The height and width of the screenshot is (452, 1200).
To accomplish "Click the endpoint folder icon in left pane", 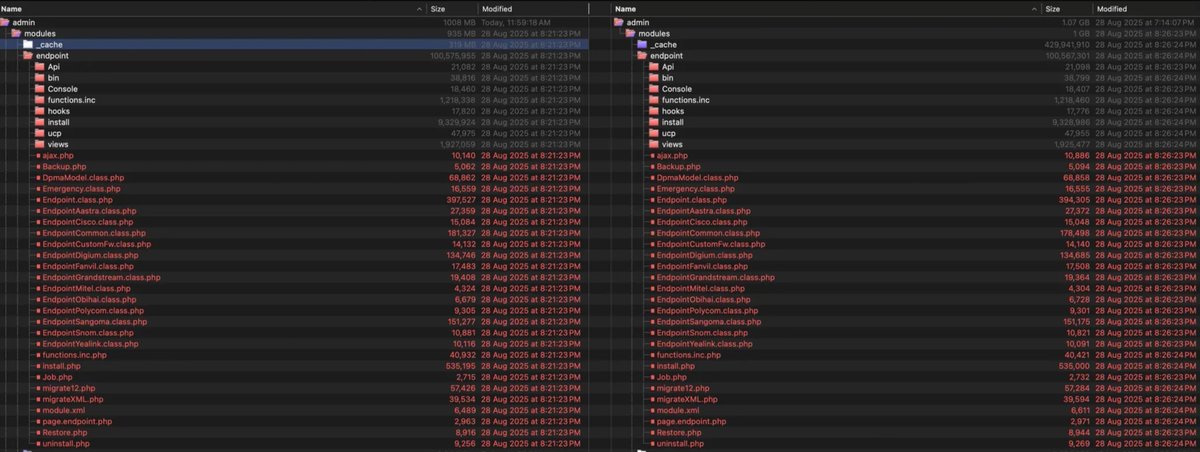I will tap(28, 55).
